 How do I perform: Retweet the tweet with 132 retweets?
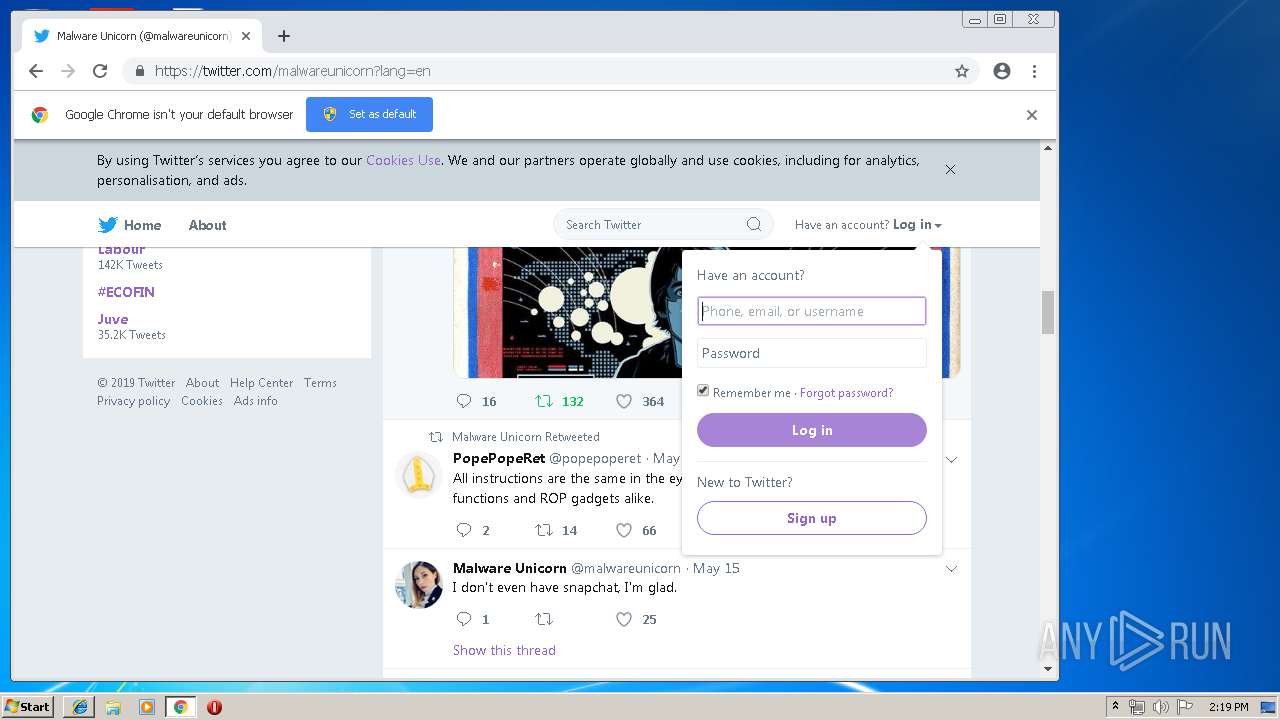click(544, 401)
